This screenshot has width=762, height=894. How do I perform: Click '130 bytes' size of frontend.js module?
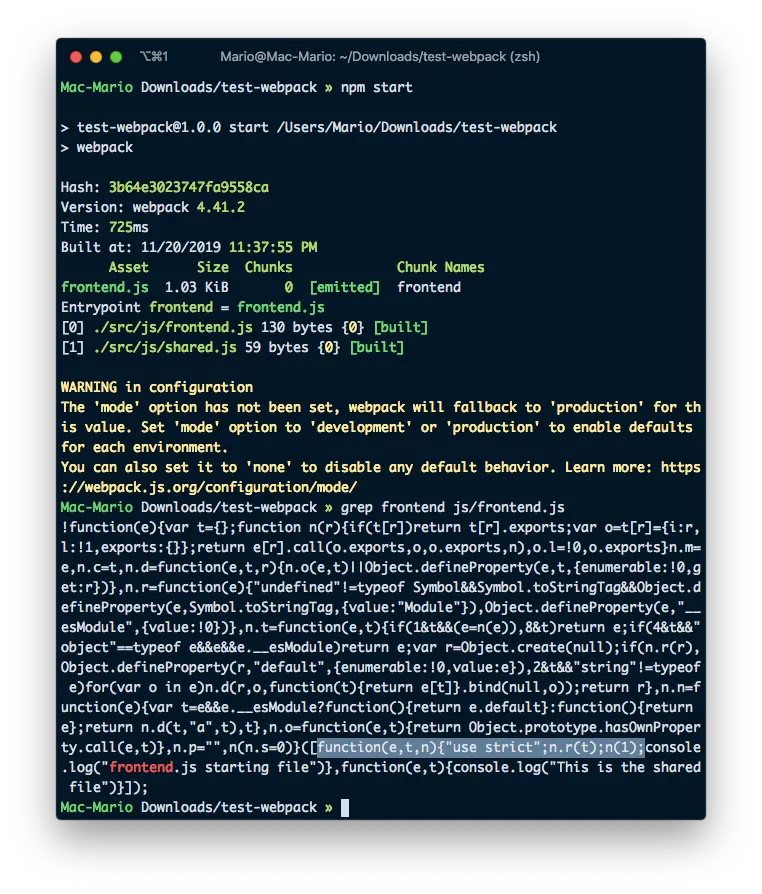(297, 327)
